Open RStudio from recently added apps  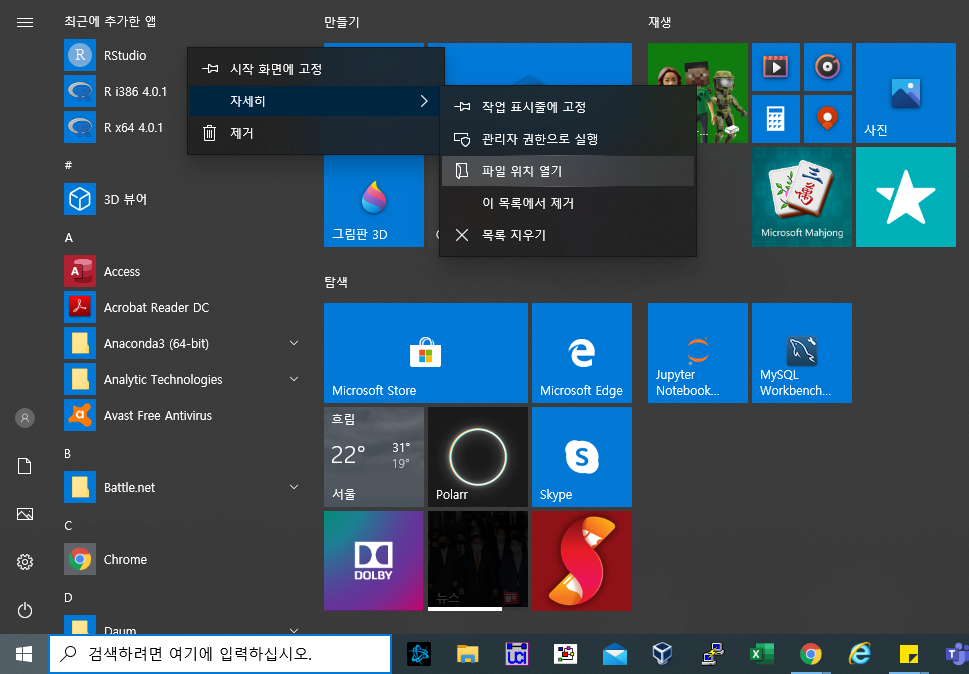124,55
